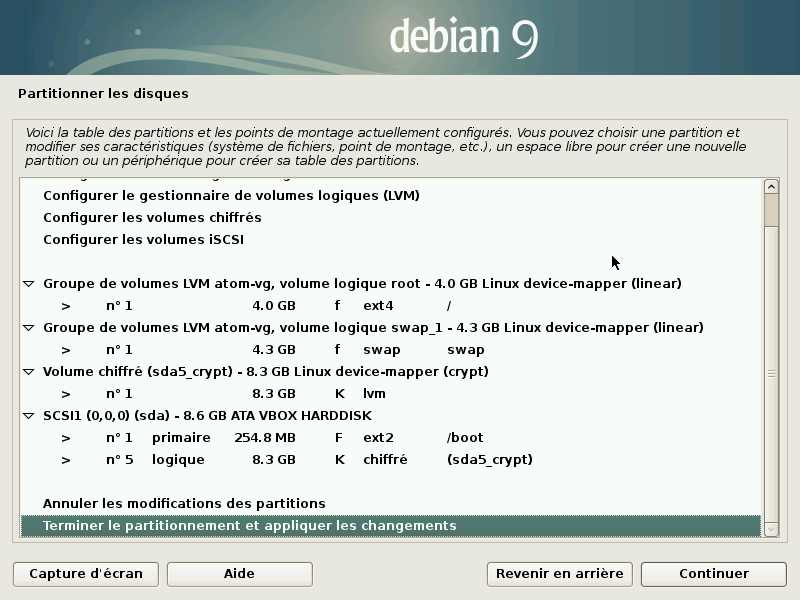
Task: Click the scrollbar down arrow
Action: click(771, 528)
